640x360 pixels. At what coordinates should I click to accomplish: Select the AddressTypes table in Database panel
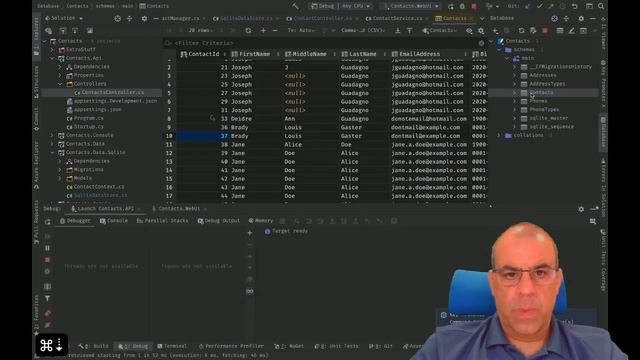coord(544,84)
